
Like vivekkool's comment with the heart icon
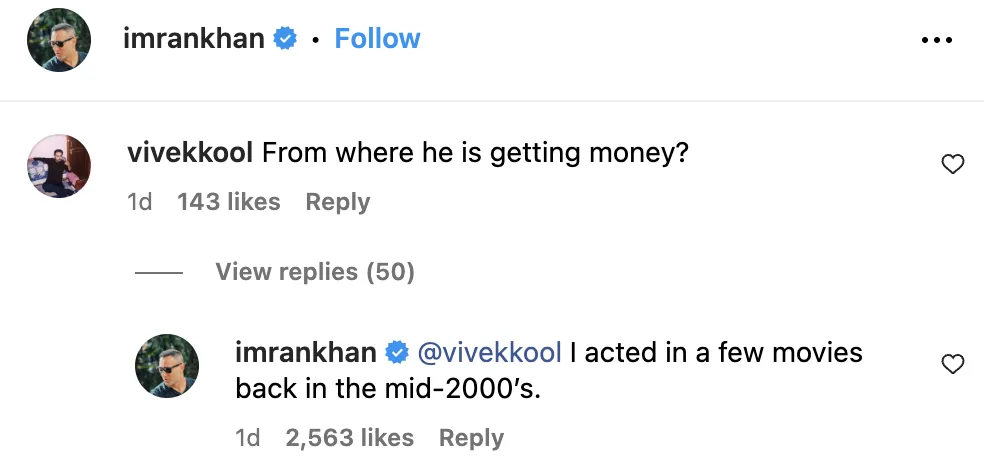953,165
